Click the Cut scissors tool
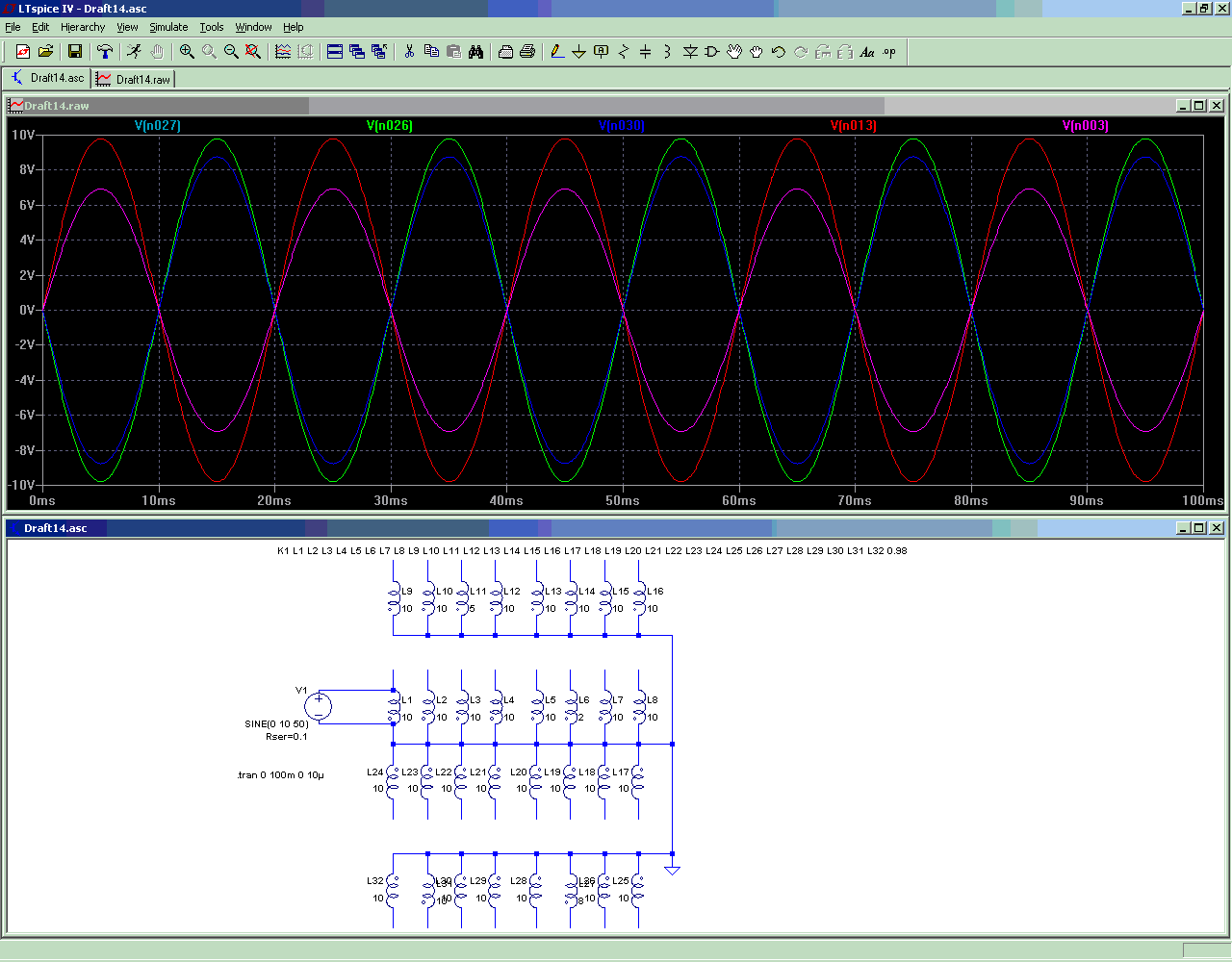 pos(409,52)
